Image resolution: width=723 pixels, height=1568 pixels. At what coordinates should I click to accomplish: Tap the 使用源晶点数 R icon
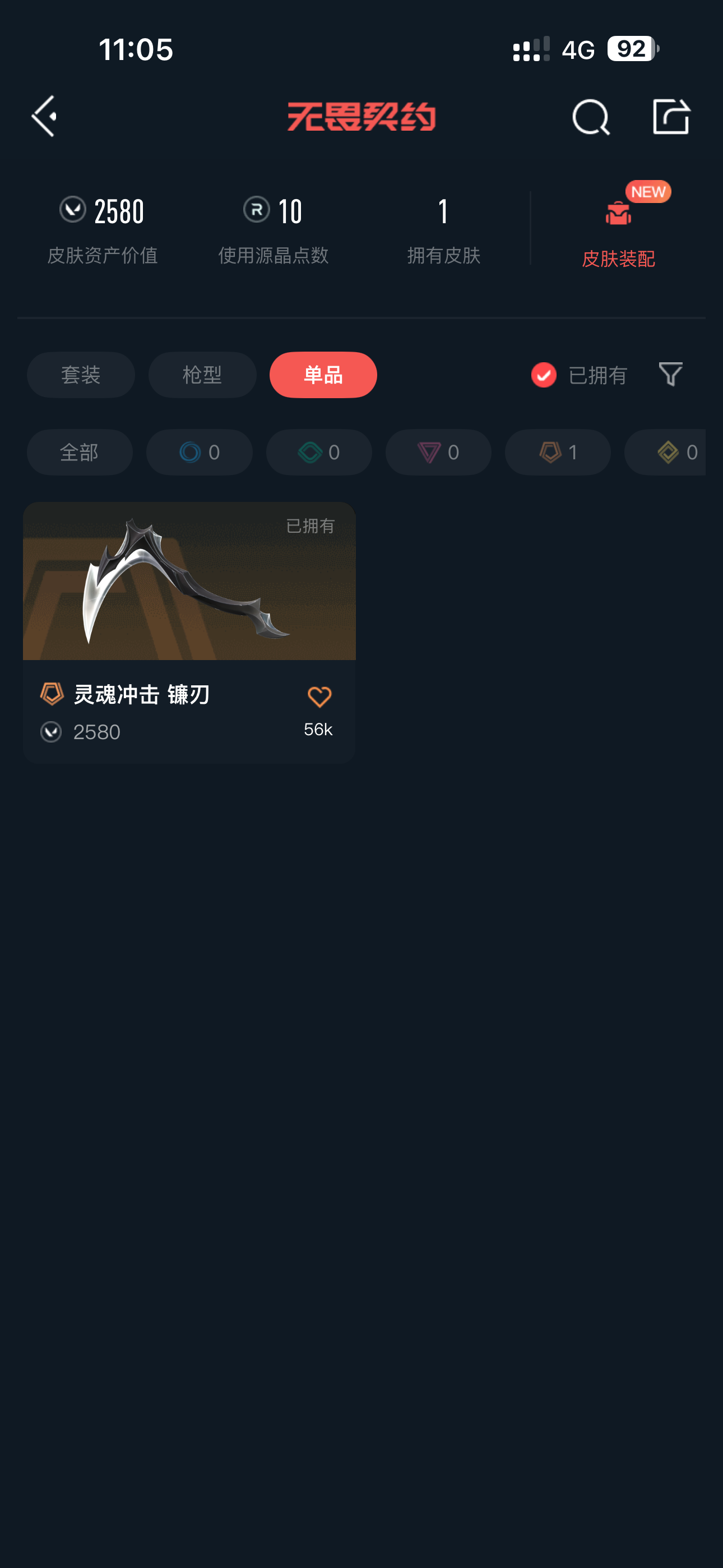point(256,209)
